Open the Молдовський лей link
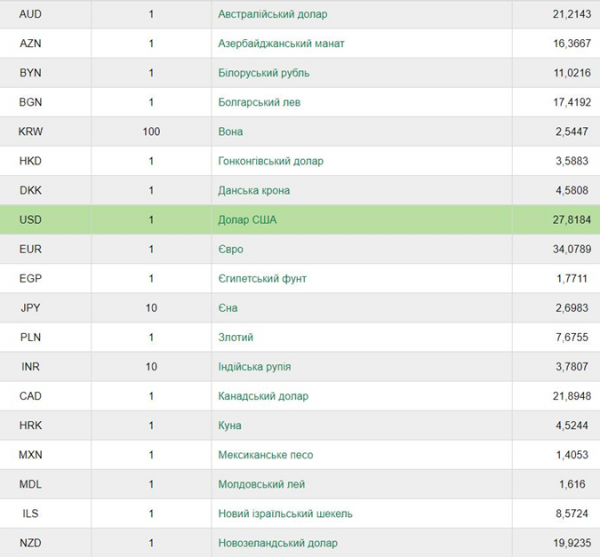 261,484
